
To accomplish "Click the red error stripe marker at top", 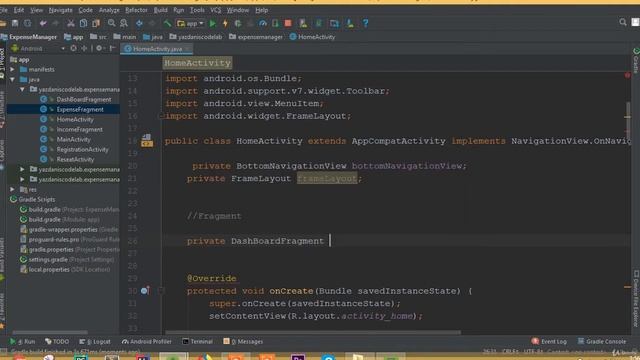I will coord(627,76).
